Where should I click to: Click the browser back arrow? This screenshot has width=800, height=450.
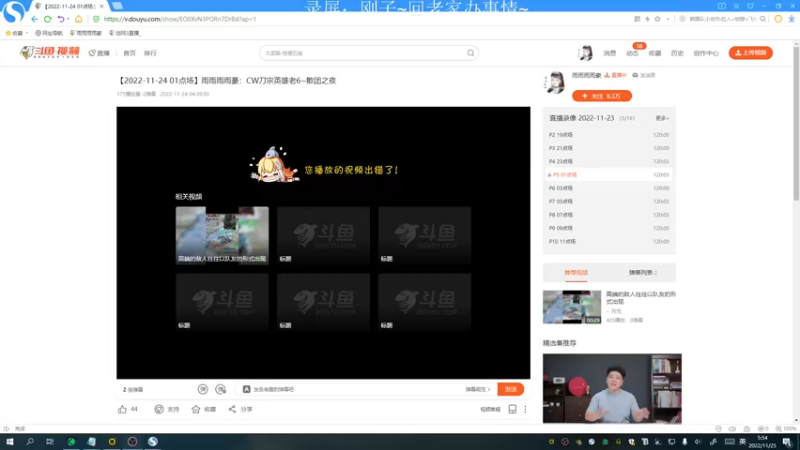[34, 19]
